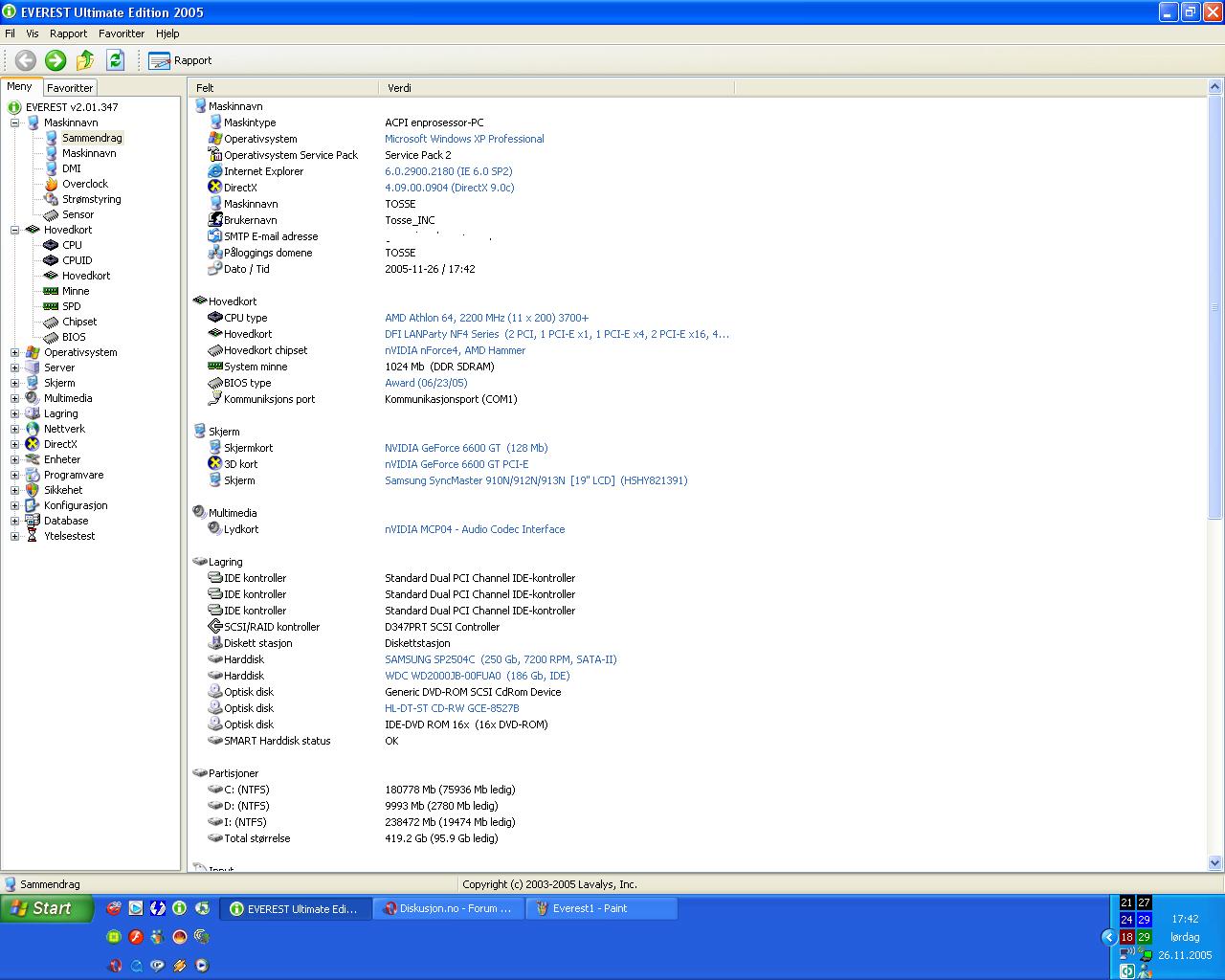Click the Refresh toolbar icon

[x=115, y=60]
